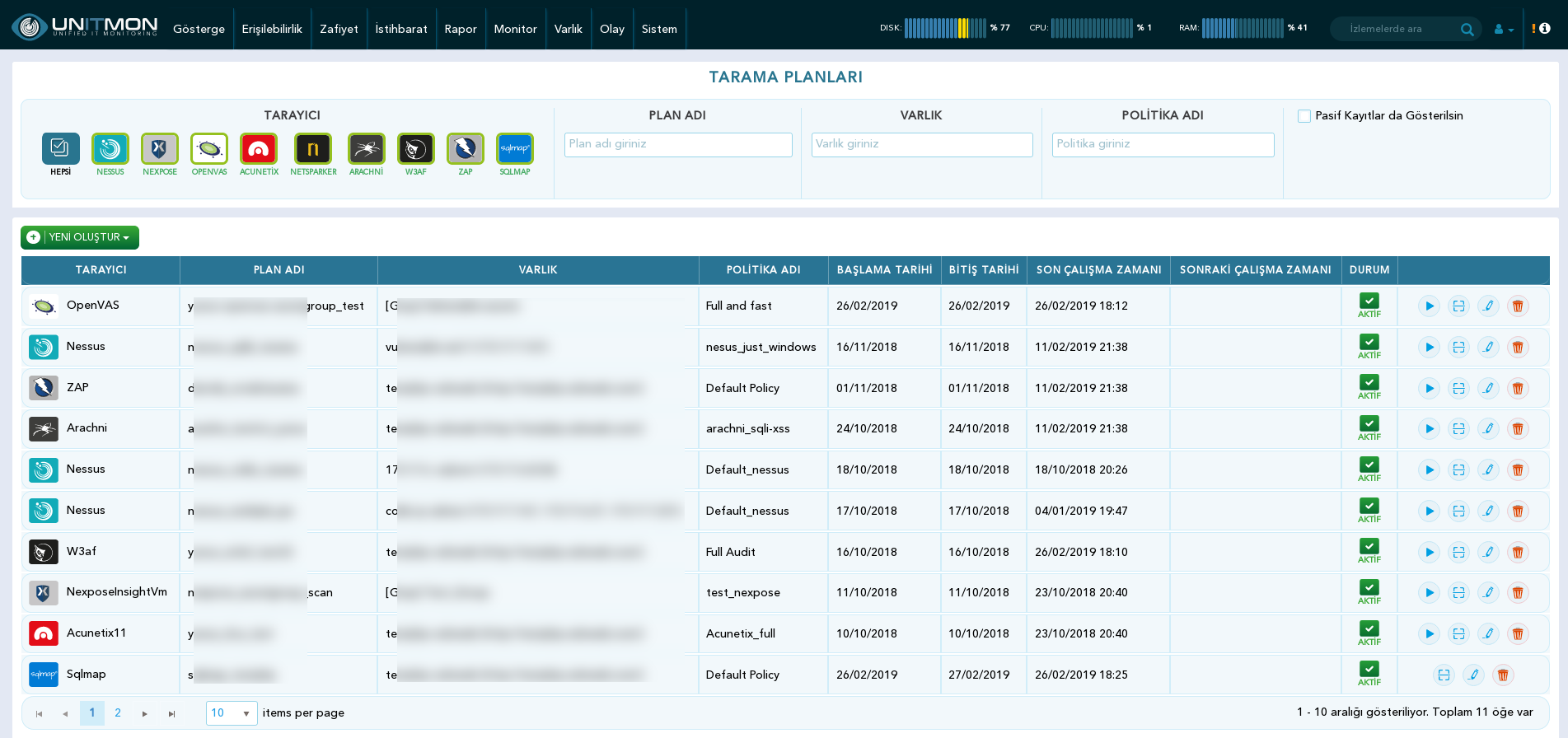This screenshot has width=1568, height=738.
Task: Sort by the BAŞLAMA TARİHİ column header
Action: [x=885, y=270]
